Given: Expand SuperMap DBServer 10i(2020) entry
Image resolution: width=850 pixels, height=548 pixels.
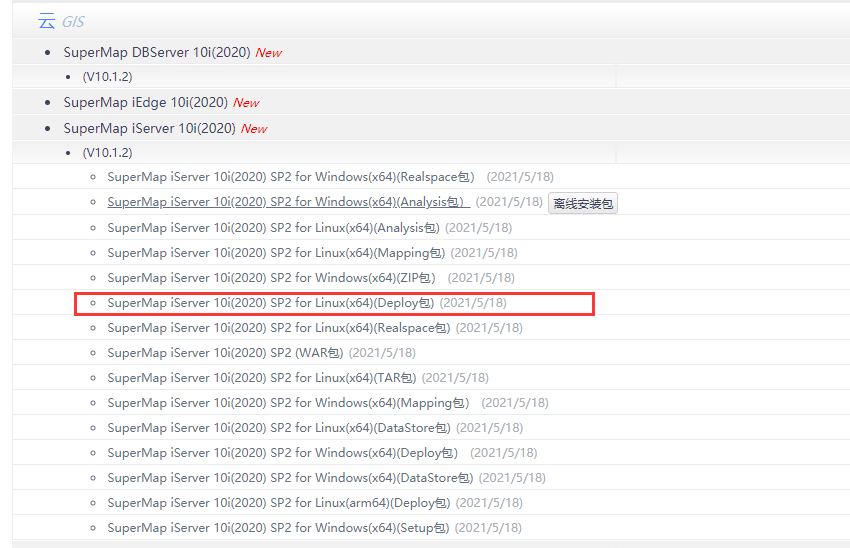Looking at the screenshot, I should tap(157, 53).
